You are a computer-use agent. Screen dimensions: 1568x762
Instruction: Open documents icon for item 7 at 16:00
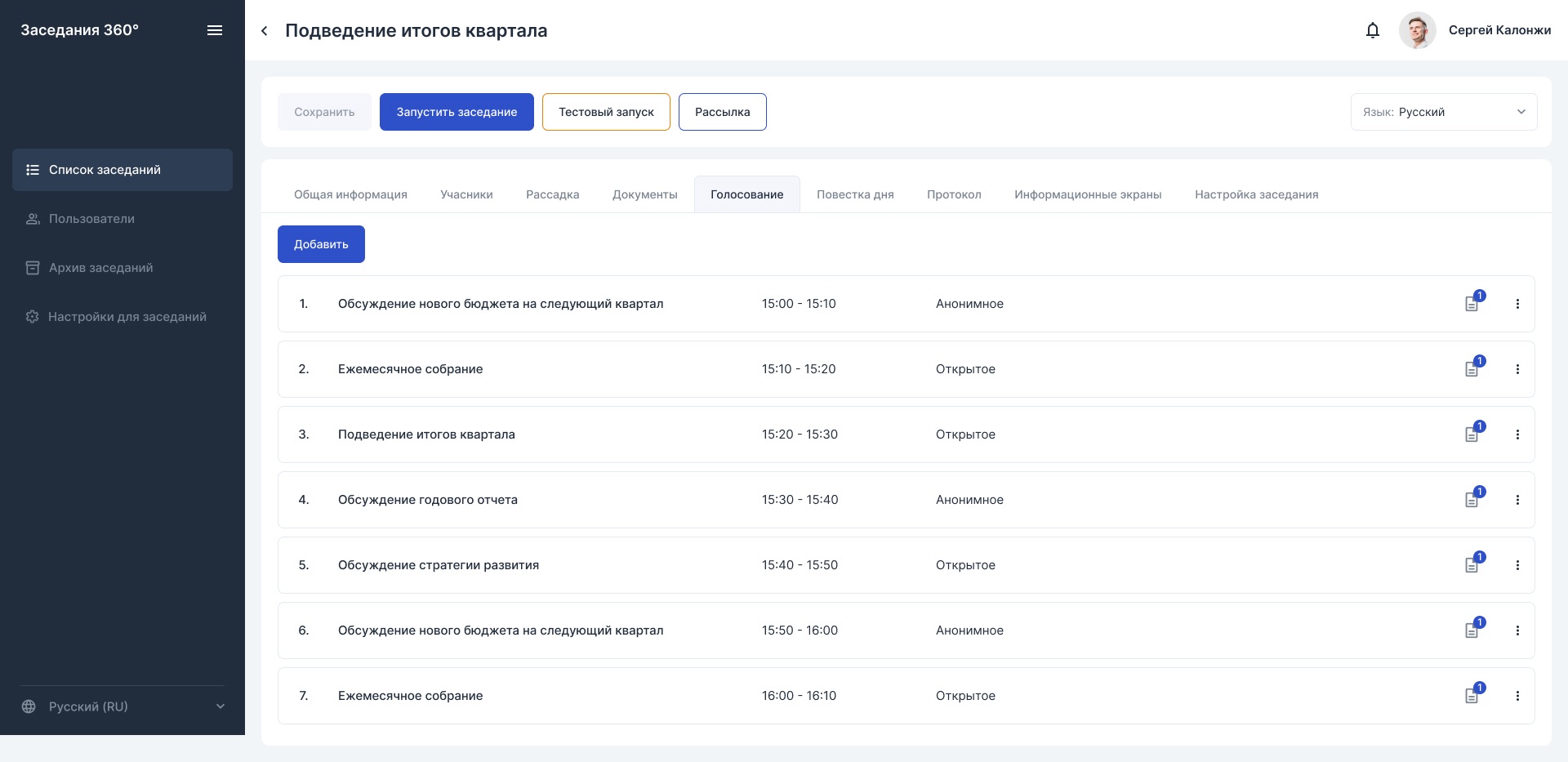[x=1472, y=695]
